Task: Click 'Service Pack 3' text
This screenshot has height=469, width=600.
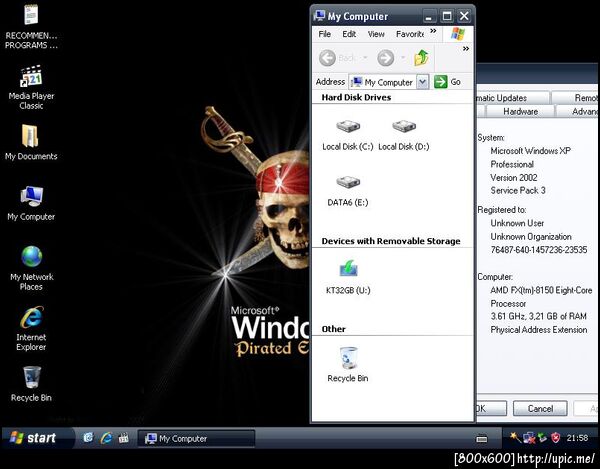Action: click(x=518, y=190)
